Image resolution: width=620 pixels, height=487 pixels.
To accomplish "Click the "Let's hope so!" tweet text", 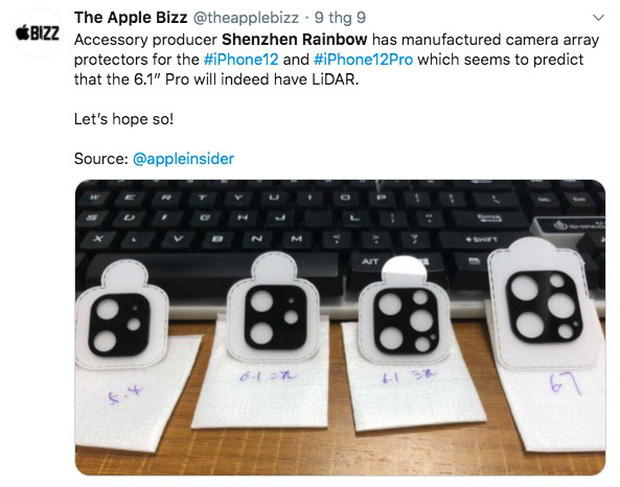I will click(x=124, y=119).
